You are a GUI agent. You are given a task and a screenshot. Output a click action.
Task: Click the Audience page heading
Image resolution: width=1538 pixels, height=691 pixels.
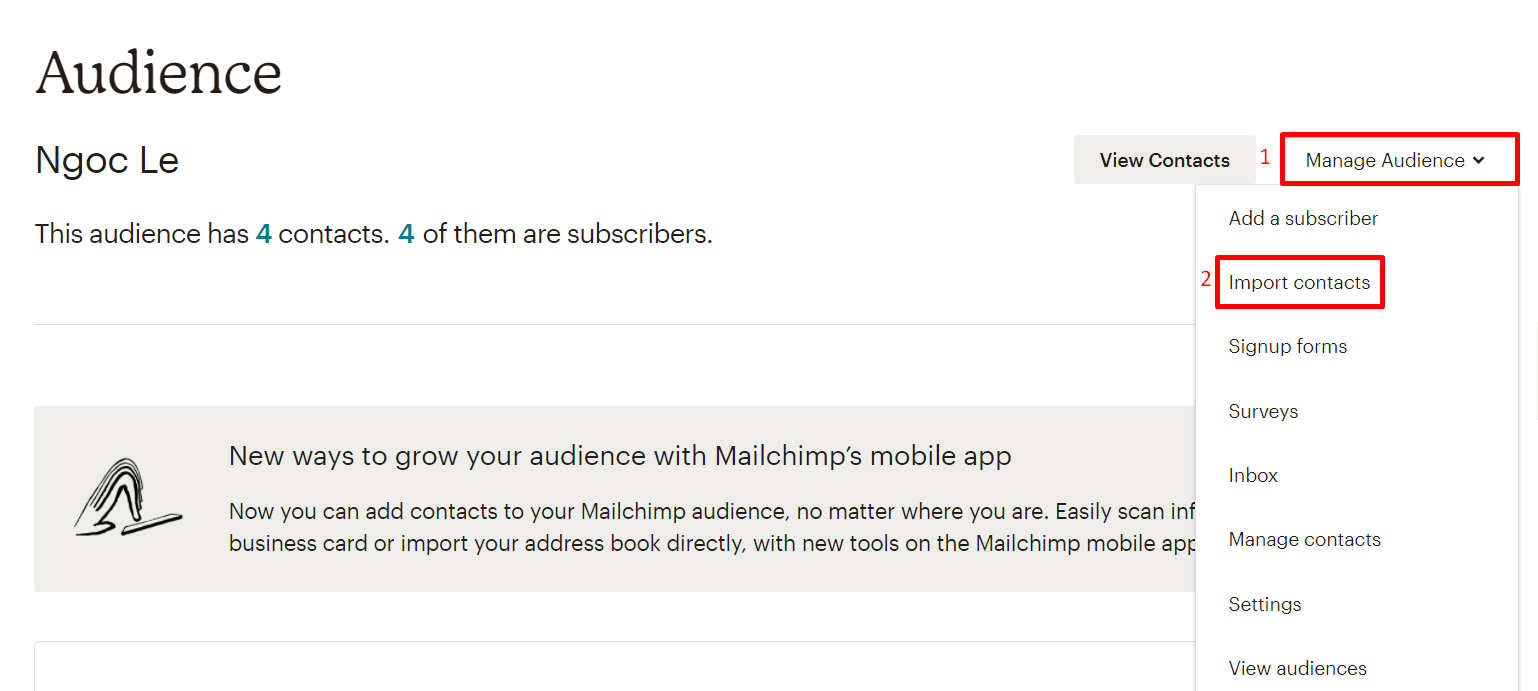pyautogui.click(x=158, y=72)
